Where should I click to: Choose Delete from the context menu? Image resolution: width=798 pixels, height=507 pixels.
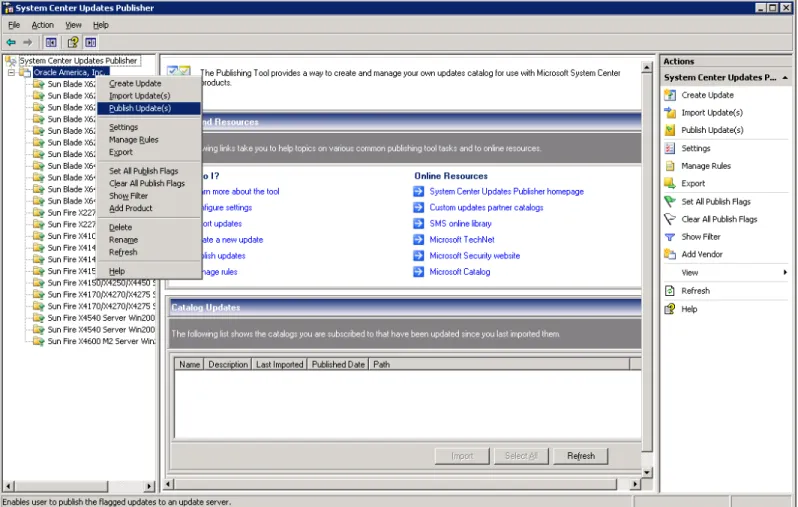[149, 228]
